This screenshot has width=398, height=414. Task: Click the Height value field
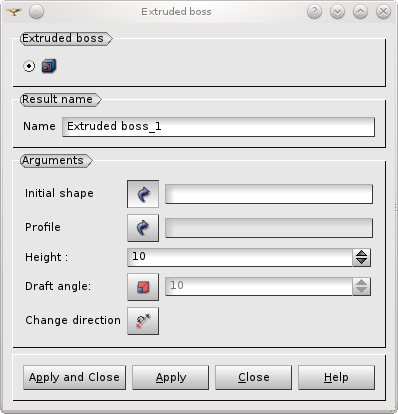click(240, 257)
